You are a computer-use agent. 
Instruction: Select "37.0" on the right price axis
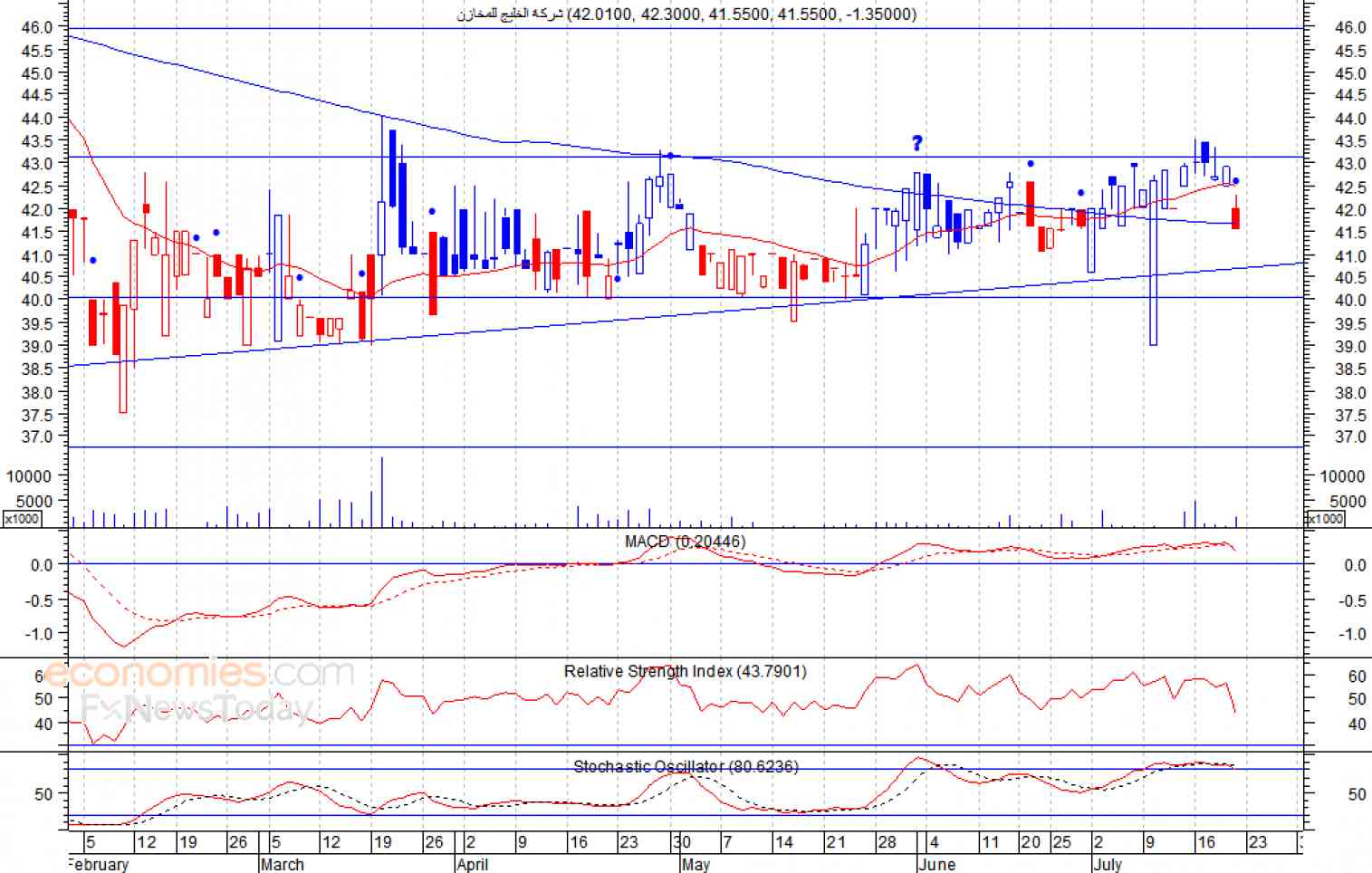1350,436
